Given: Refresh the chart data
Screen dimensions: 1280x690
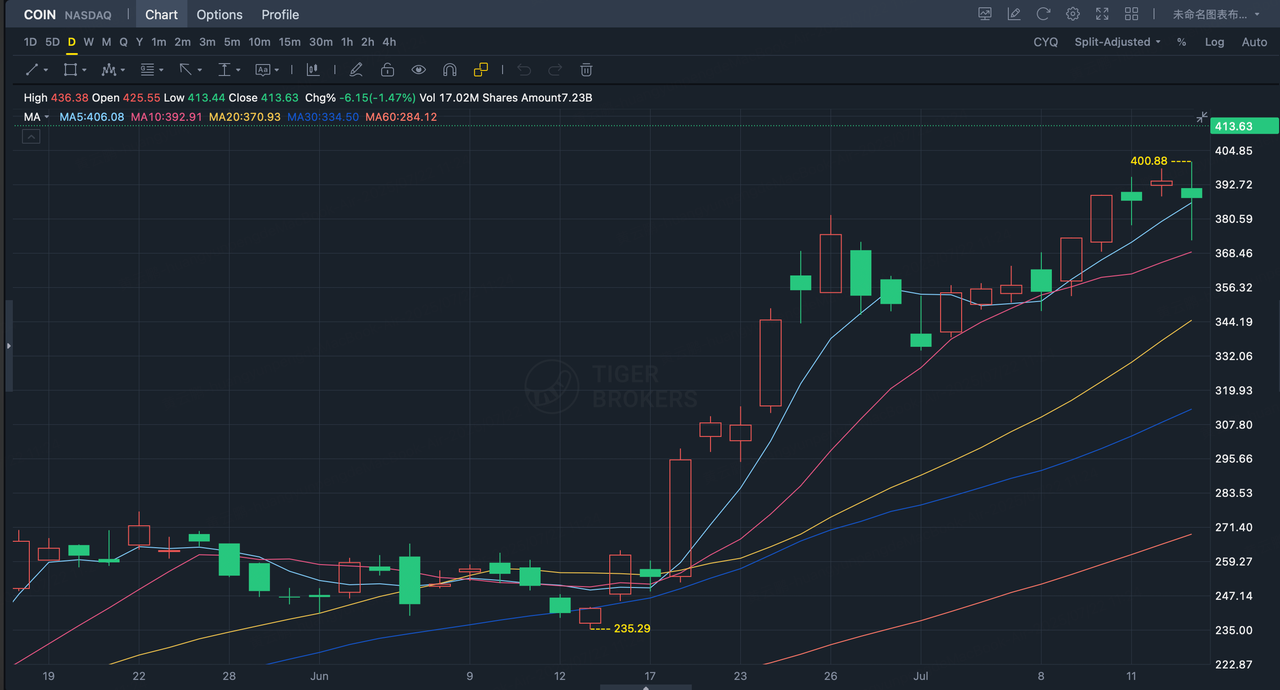Looking at the screenshot, I should 1043,14.
